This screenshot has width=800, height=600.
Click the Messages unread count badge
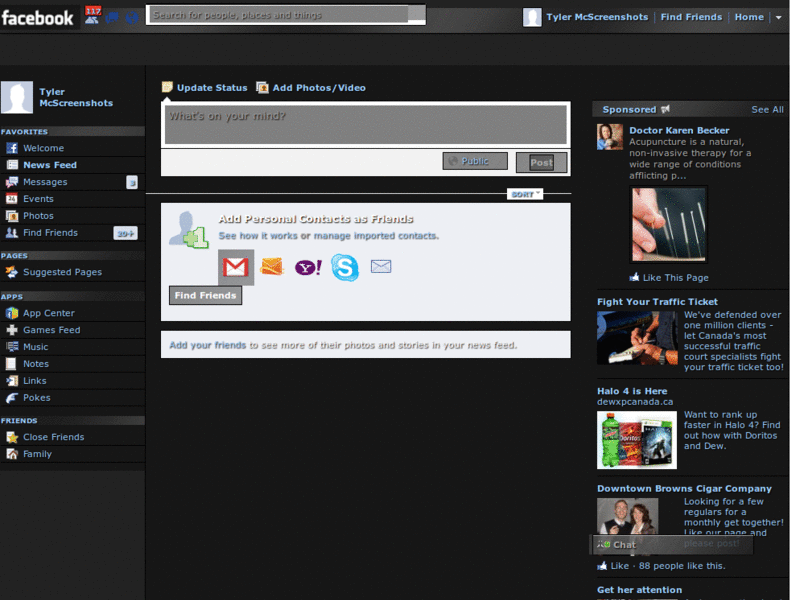(x=132, y=182)
